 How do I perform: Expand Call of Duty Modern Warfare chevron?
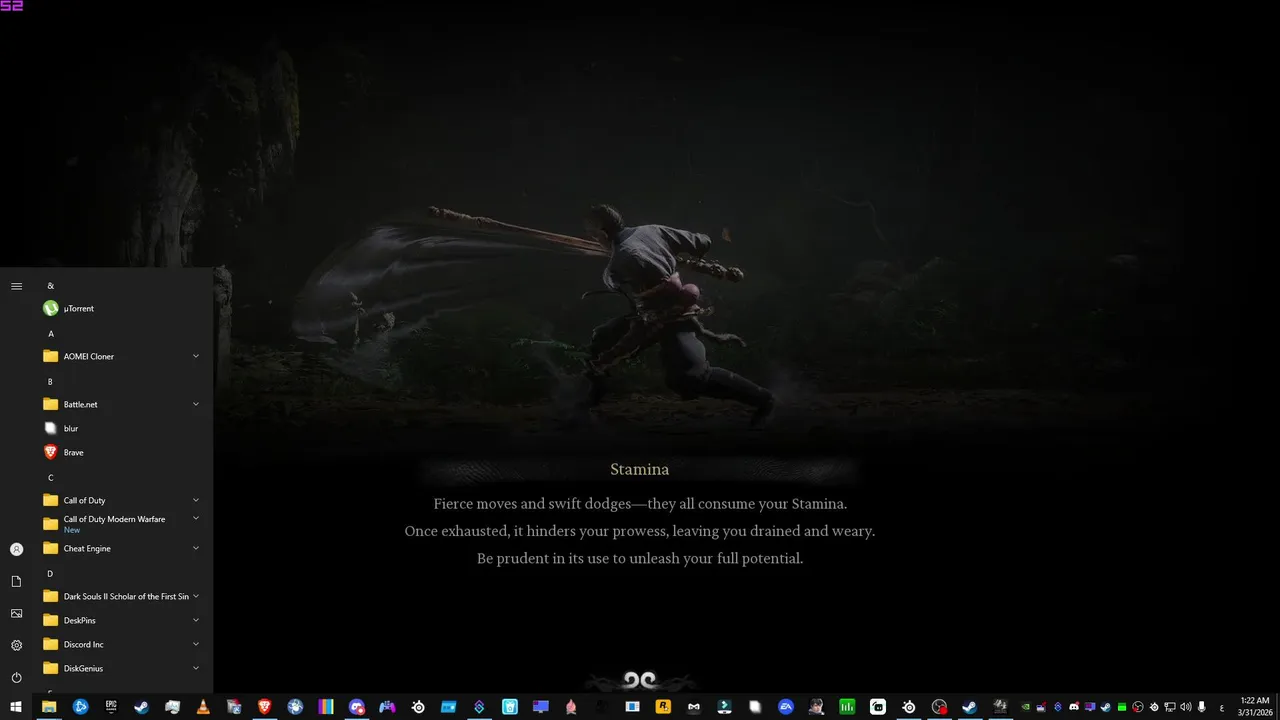(x=196, y=518)
